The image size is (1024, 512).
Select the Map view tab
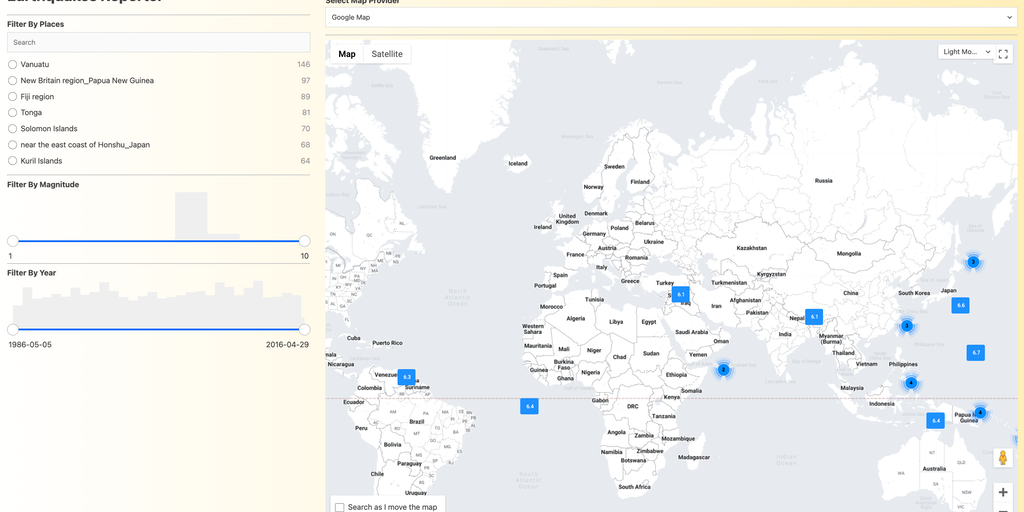(x=347, y=54)
